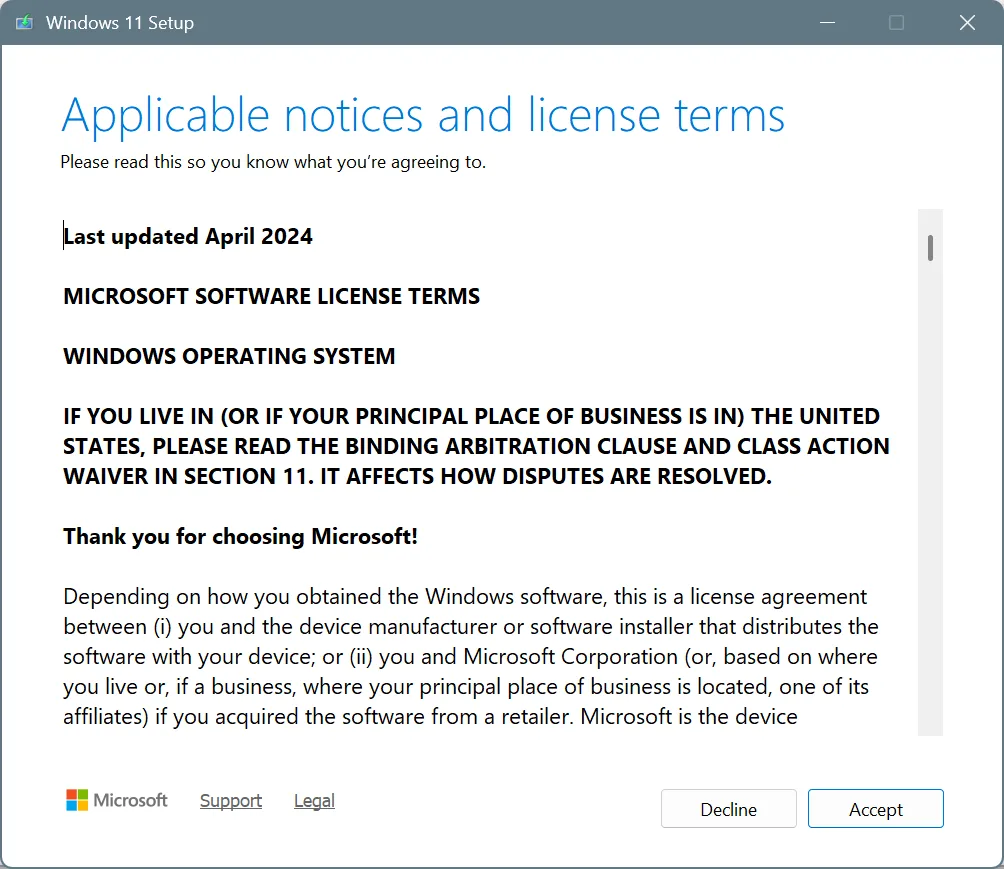
Task: Click the 'Last updated April 2024' line
Action: coord(188,236)
